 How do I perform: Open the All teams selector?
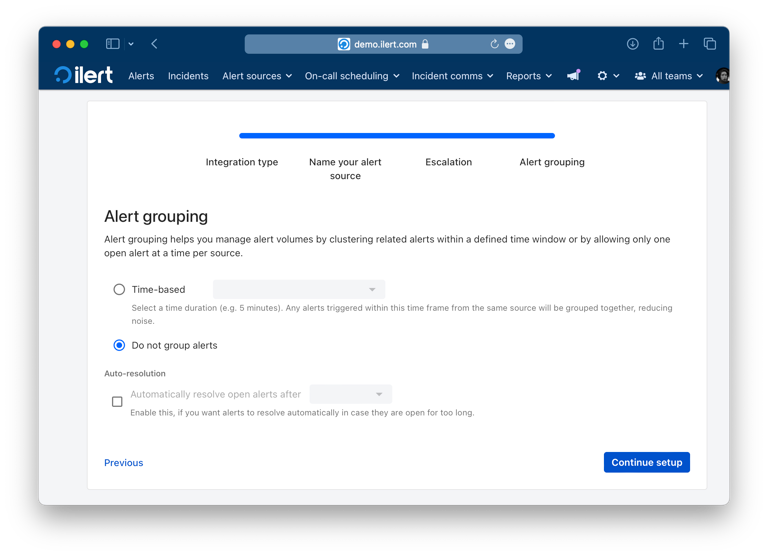(669, 76)
